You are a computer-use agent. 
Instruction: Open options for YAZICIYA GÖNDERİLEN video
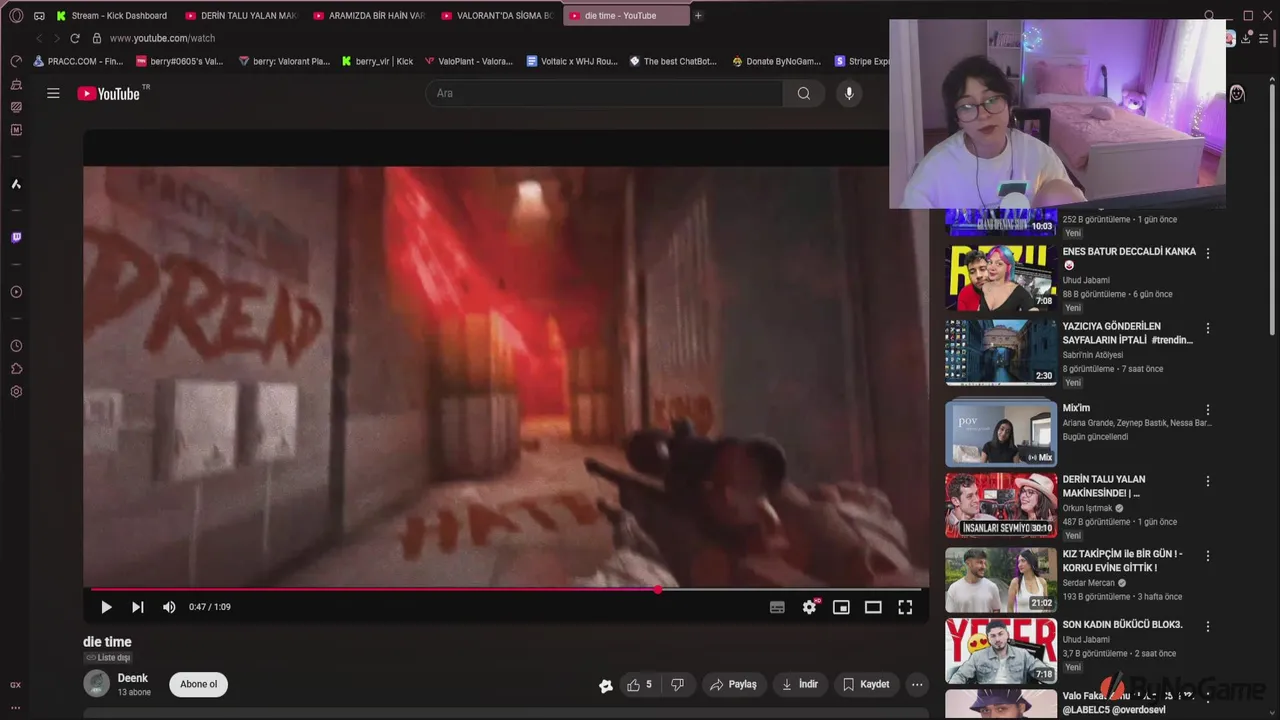(1208, 328)
